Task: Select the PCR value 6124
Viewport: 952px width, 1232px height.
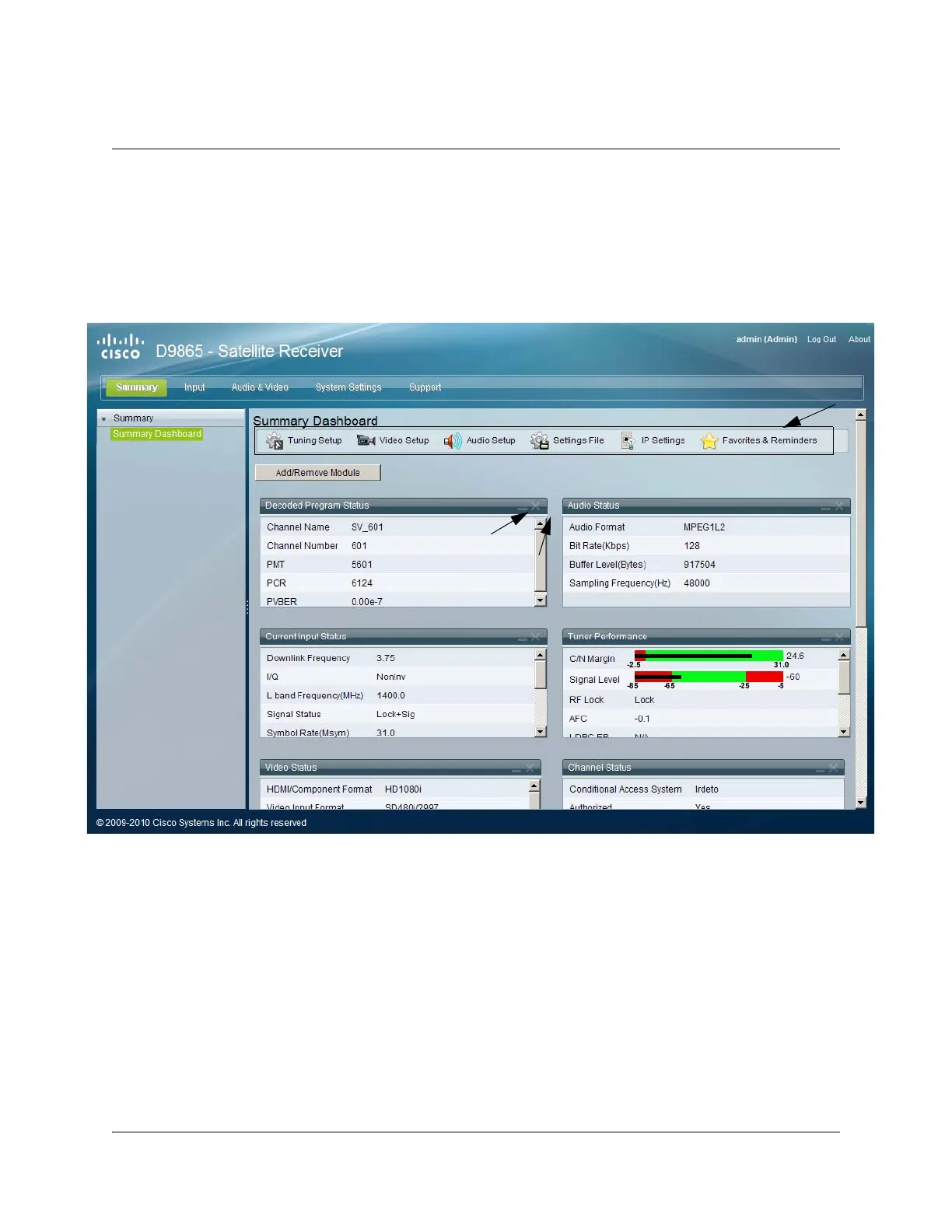Action: (362, 583)
